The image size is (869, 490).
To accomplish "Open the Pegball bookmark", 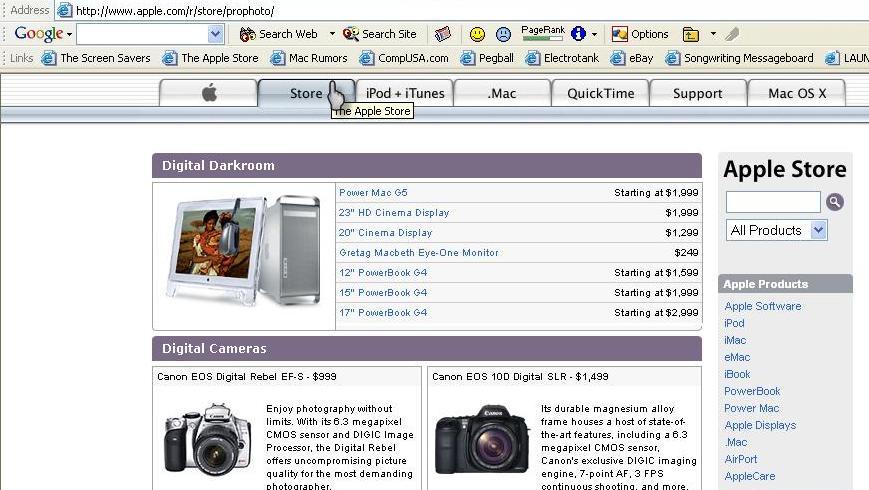I will tap(487, 58).
